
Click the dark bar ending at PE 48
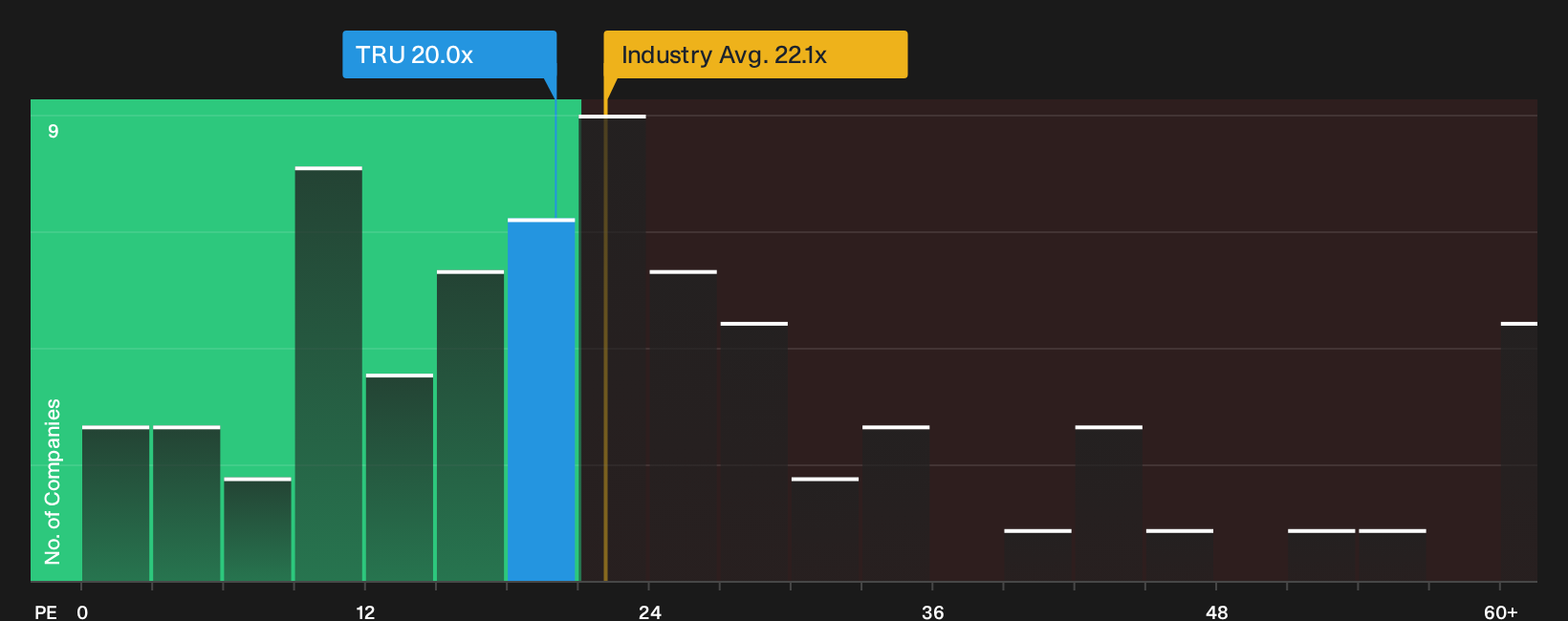tap(1180, 555)
